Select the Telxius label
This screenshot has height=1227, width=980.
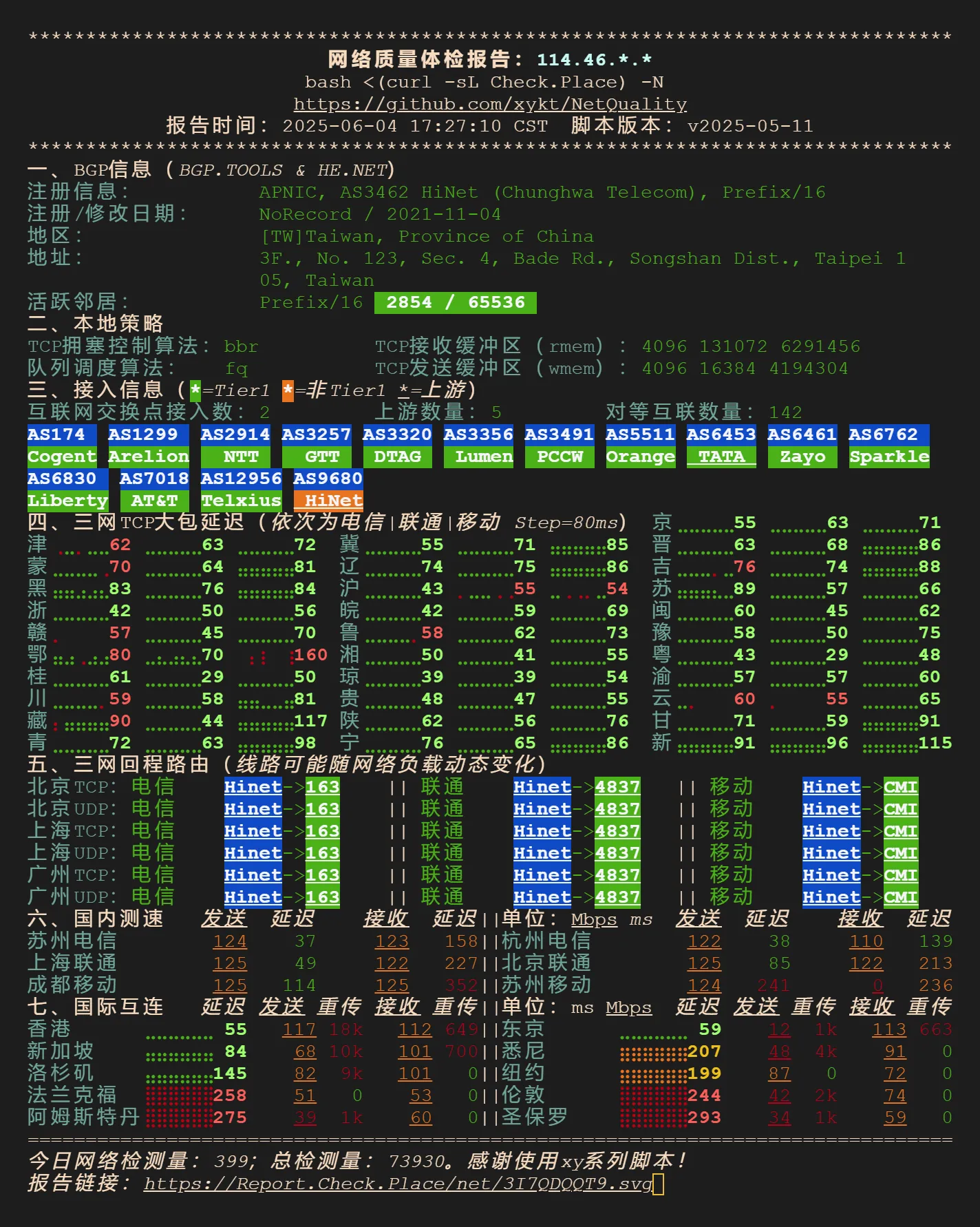(x=241, y=501)
